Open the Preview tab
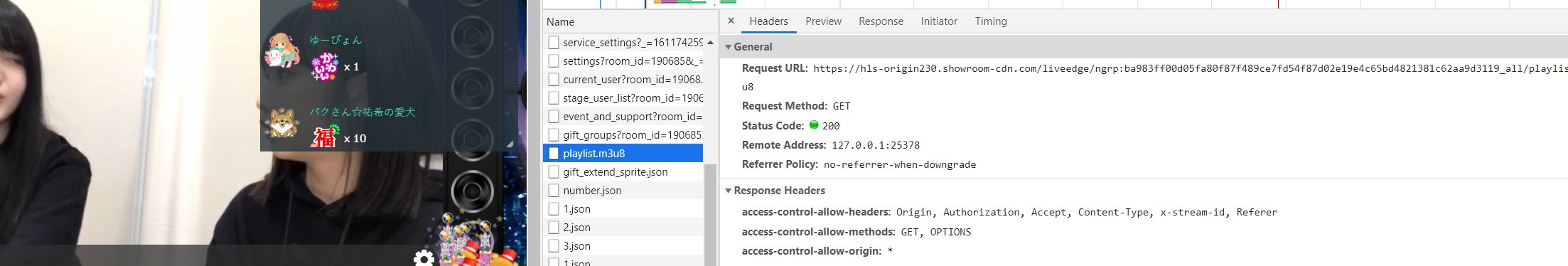Screen dimensions: 1568x266 tap(823, 21)
